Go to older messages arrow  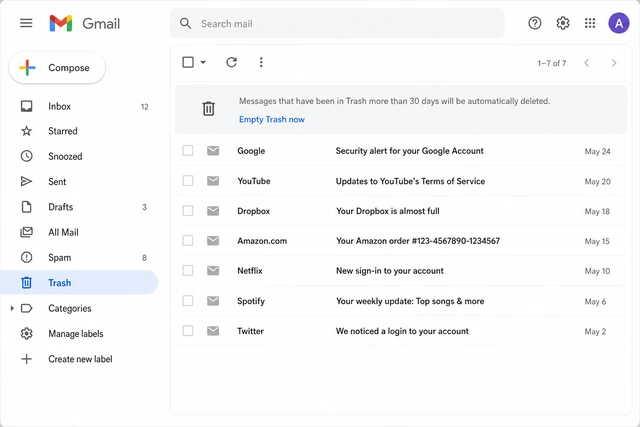[x=613, y=63]
